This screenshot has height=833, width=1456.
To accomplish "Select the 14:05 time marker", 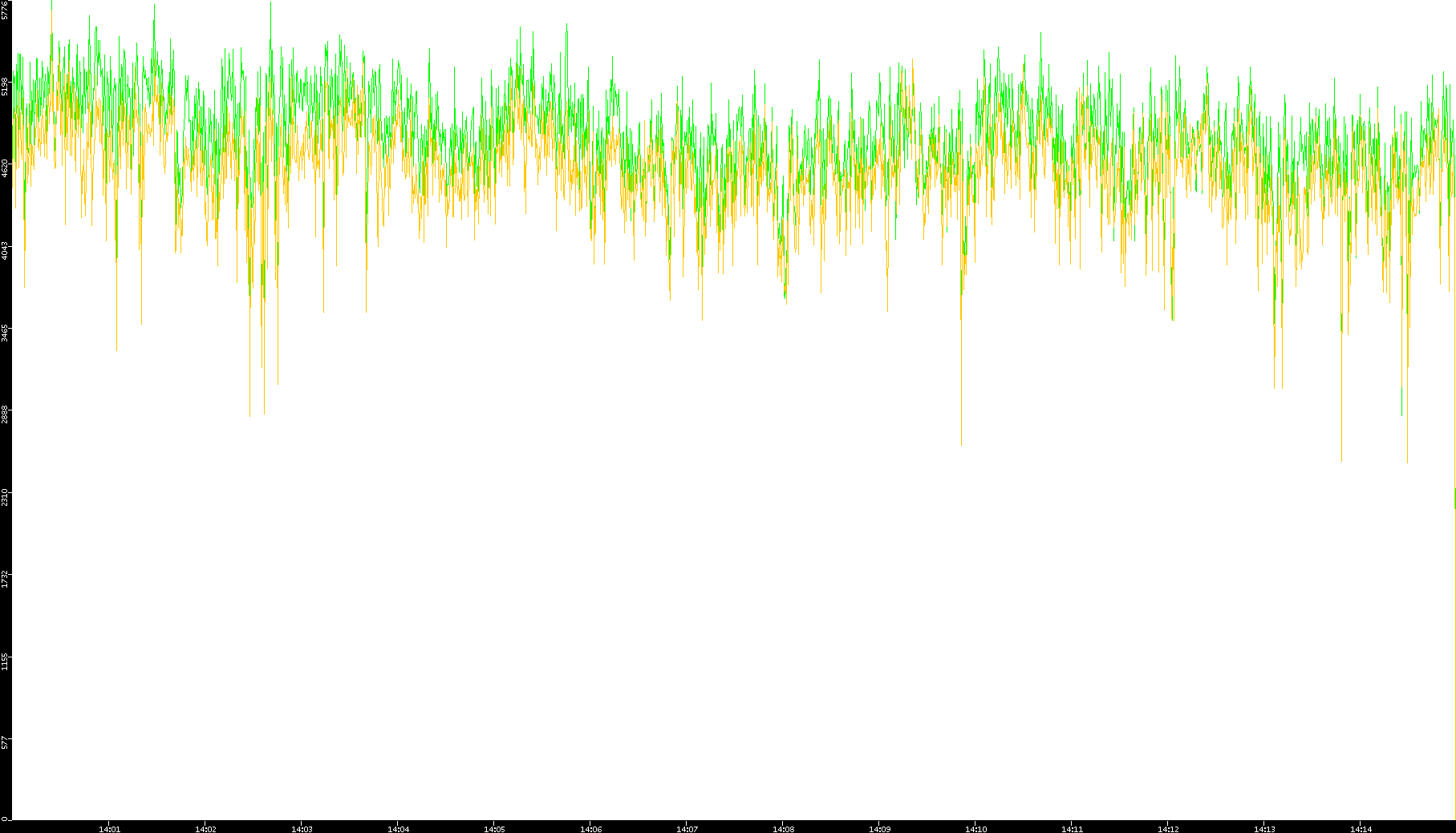I will click(494, 829).
